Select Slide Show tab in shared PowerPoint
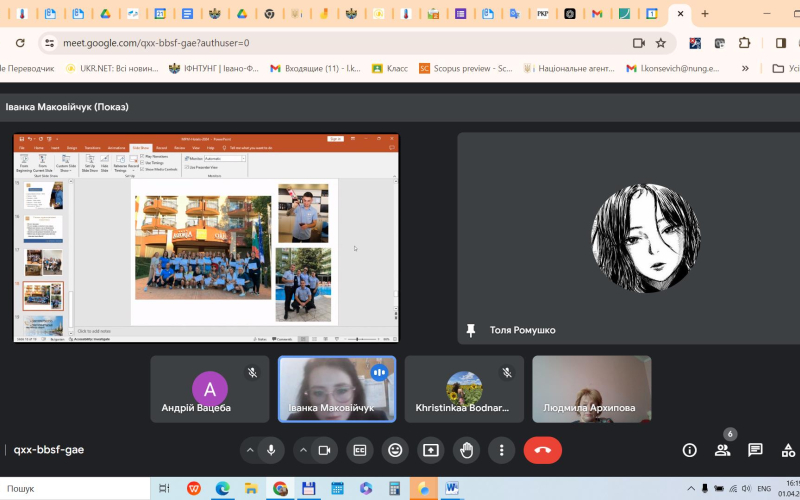 141,148
